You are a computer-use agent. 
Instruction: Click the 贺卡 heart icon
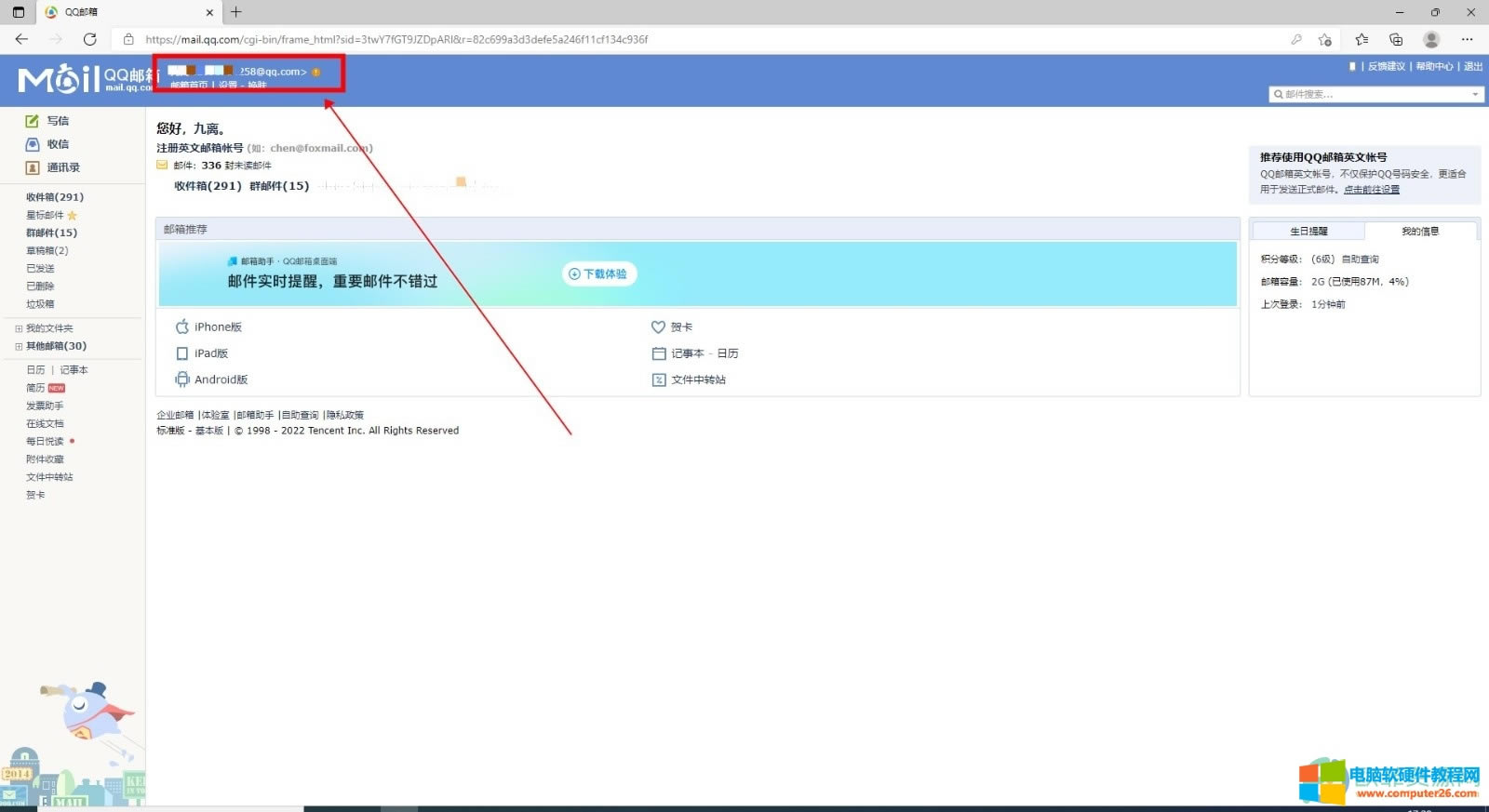(658, 326)
